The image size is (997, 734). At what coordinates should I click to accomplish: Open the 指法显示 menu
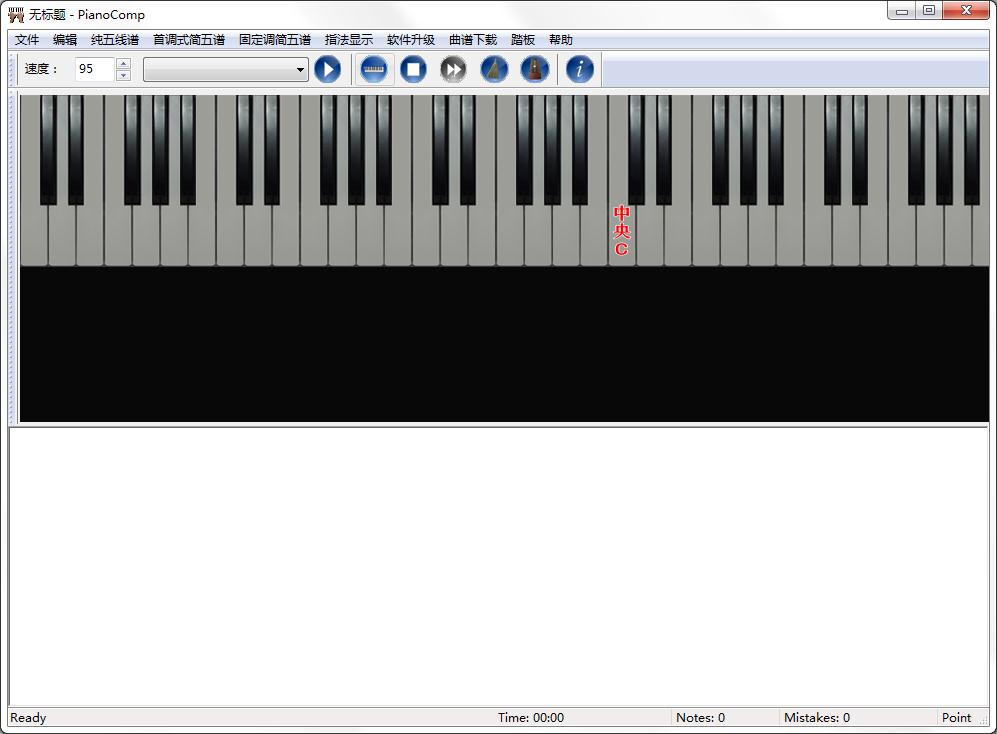click(x=348, y=39)
